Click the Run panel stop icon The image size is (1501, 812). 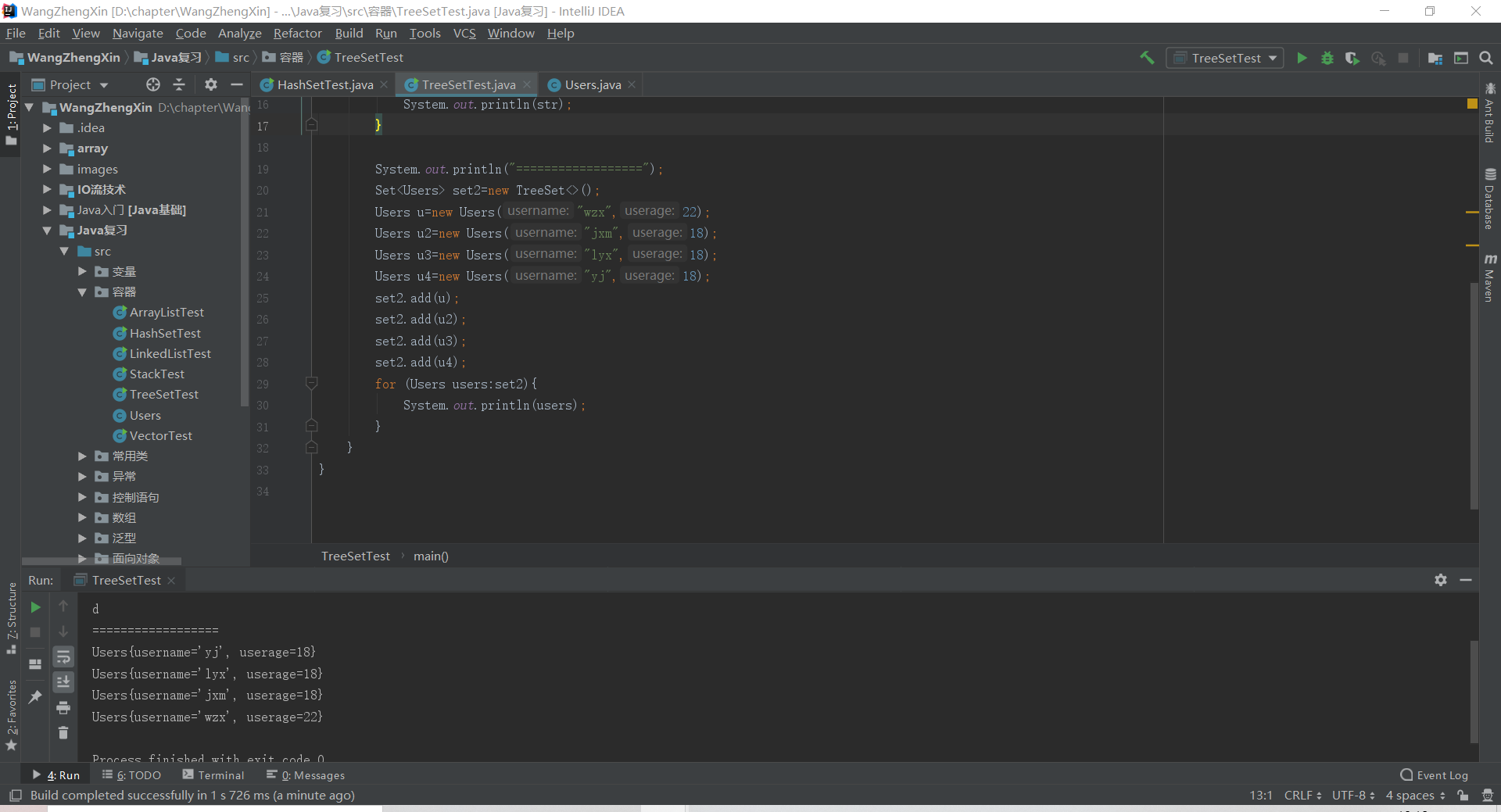35,631
